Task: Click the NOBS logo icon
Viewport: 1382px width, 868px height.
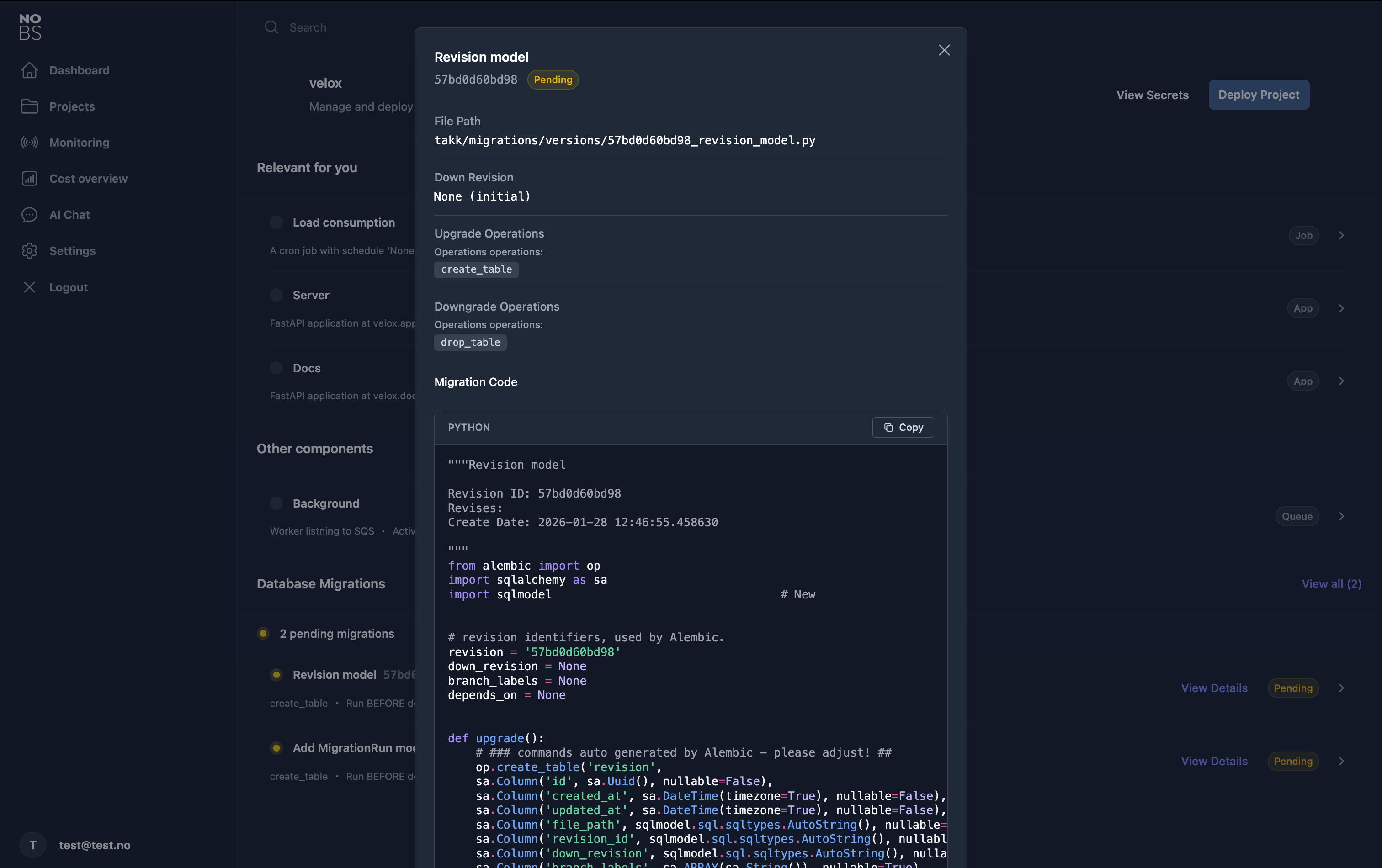Action: pos(30,27)
